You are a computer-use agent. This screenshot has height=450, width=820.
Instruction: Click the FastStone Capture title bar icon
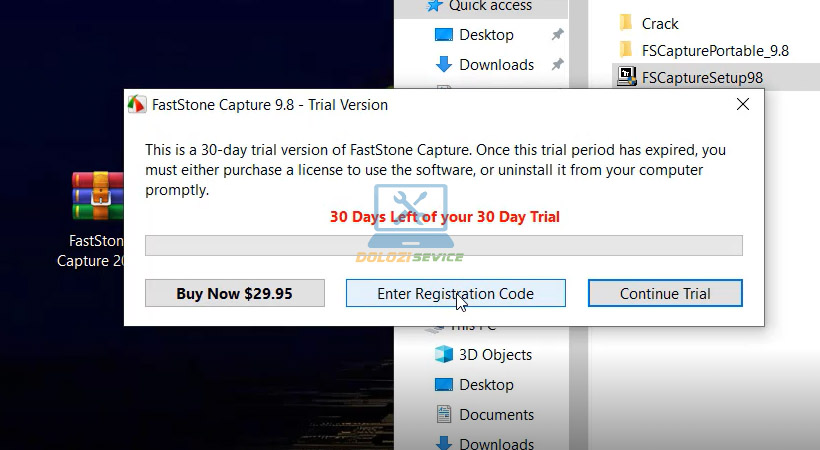click(137, 104)
